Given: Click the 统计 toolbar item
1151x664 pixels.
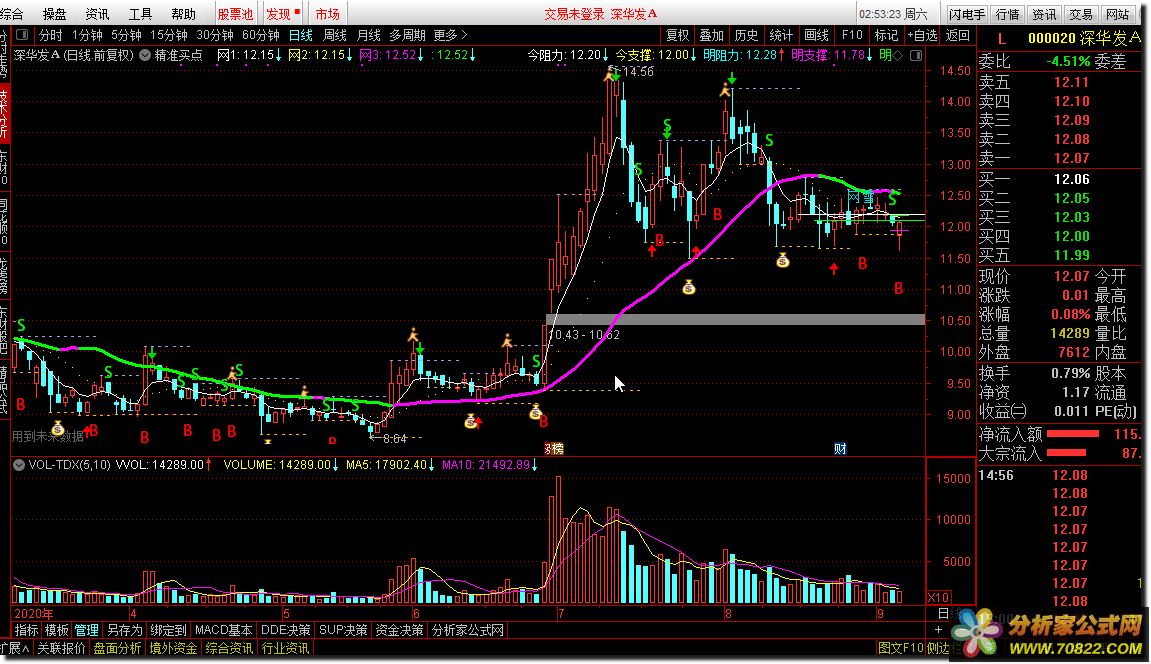Looking at the screenshot, I should (781, 34).
